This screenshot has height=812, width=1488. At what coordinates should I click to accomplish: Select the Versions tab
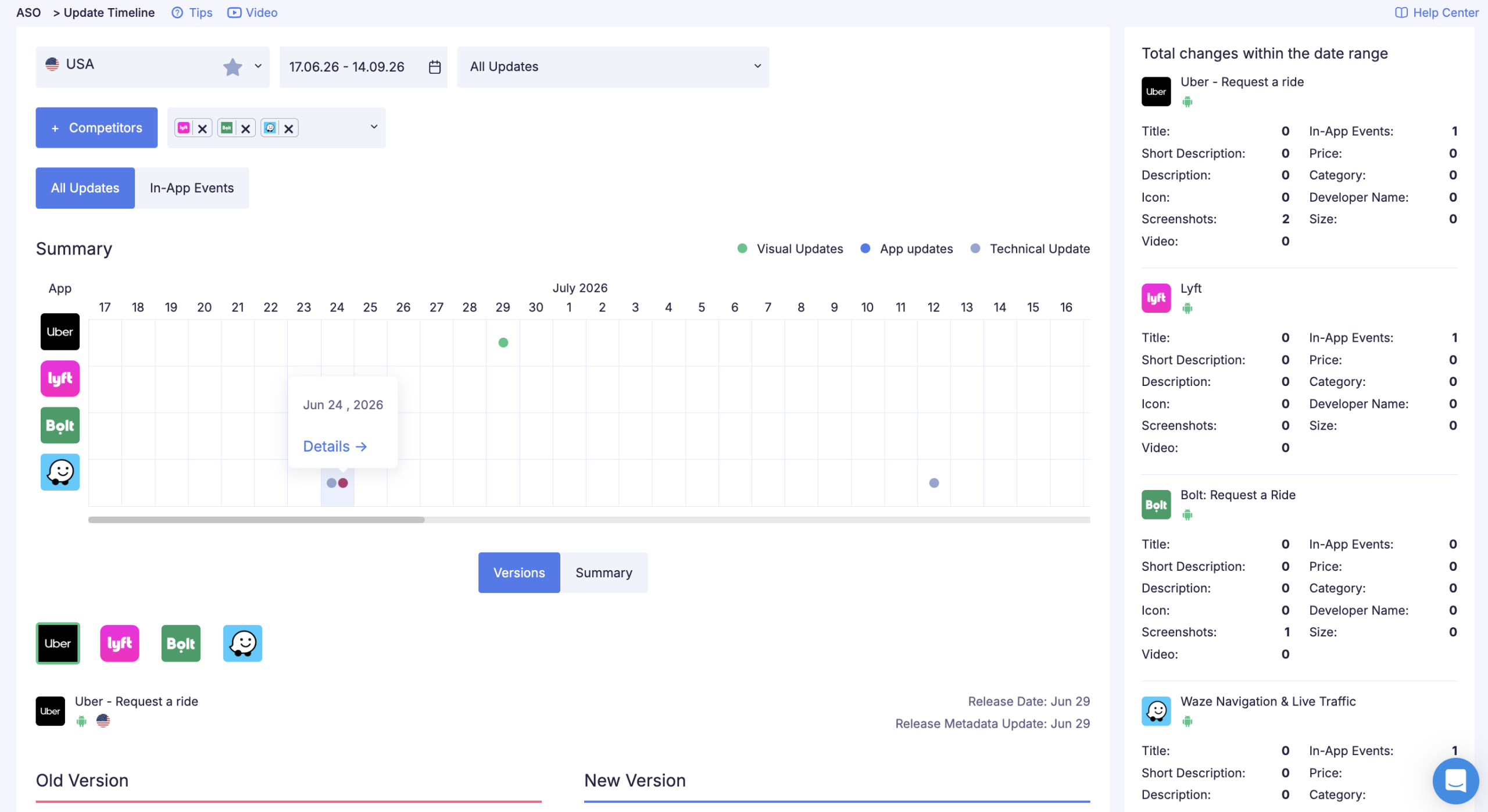(x=519, y=573)
